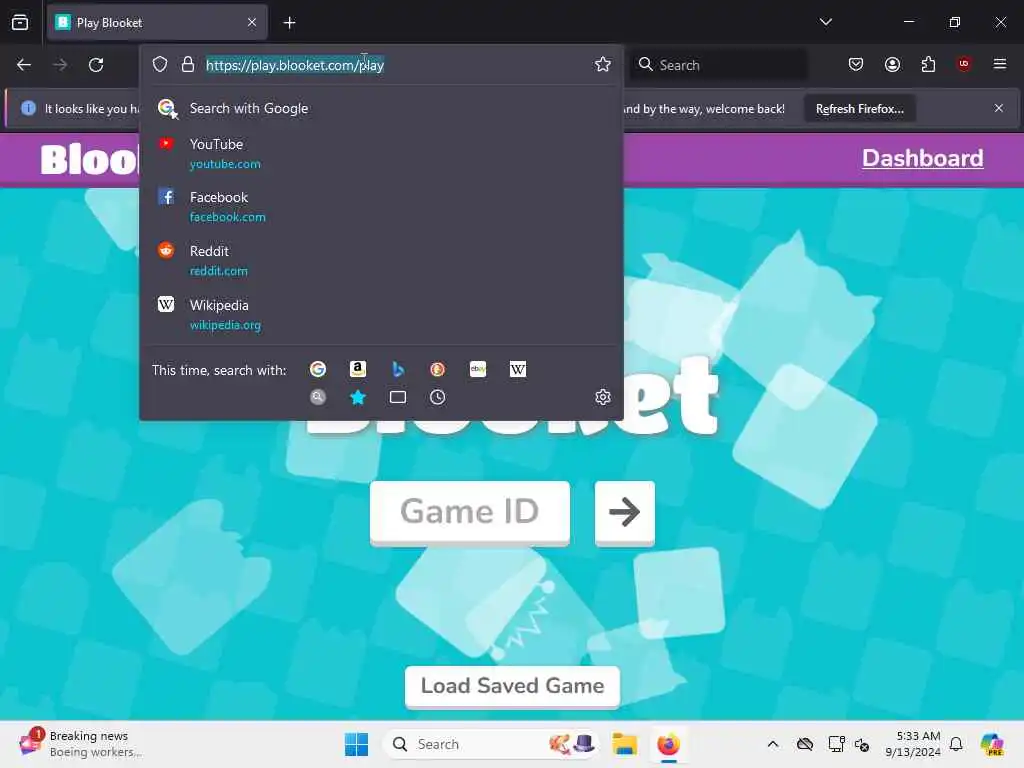Open Firefox account icon
1024x768 pixels.
pyautogui.click(x=892, y=64)
